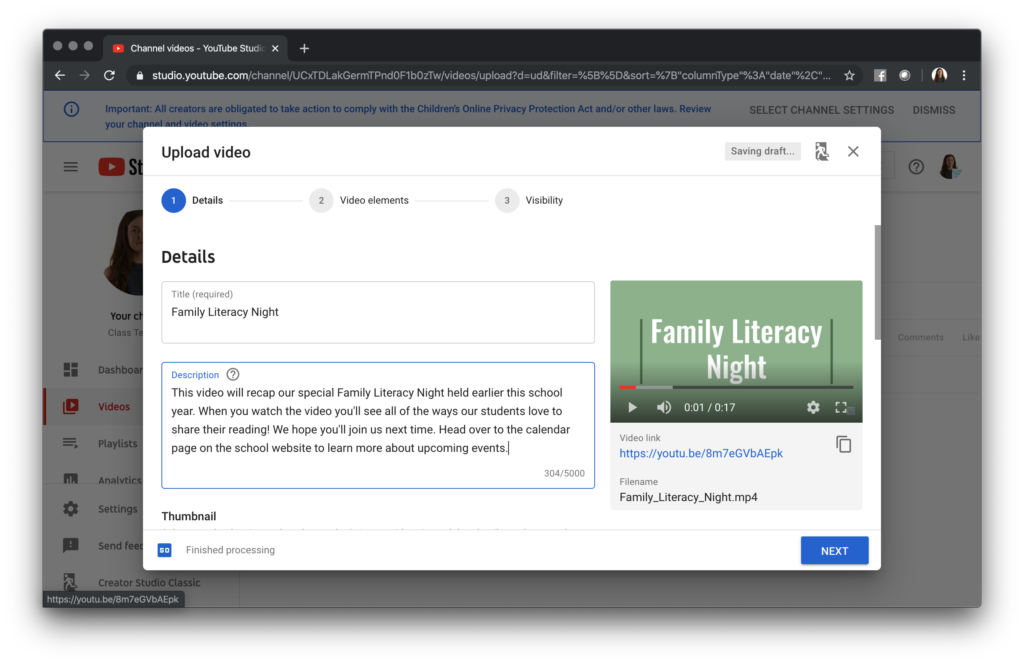This screenshot has height=664, width=1024.
Task: Click the 0:01 / 0:17 time display
Action: pos(709,407)
